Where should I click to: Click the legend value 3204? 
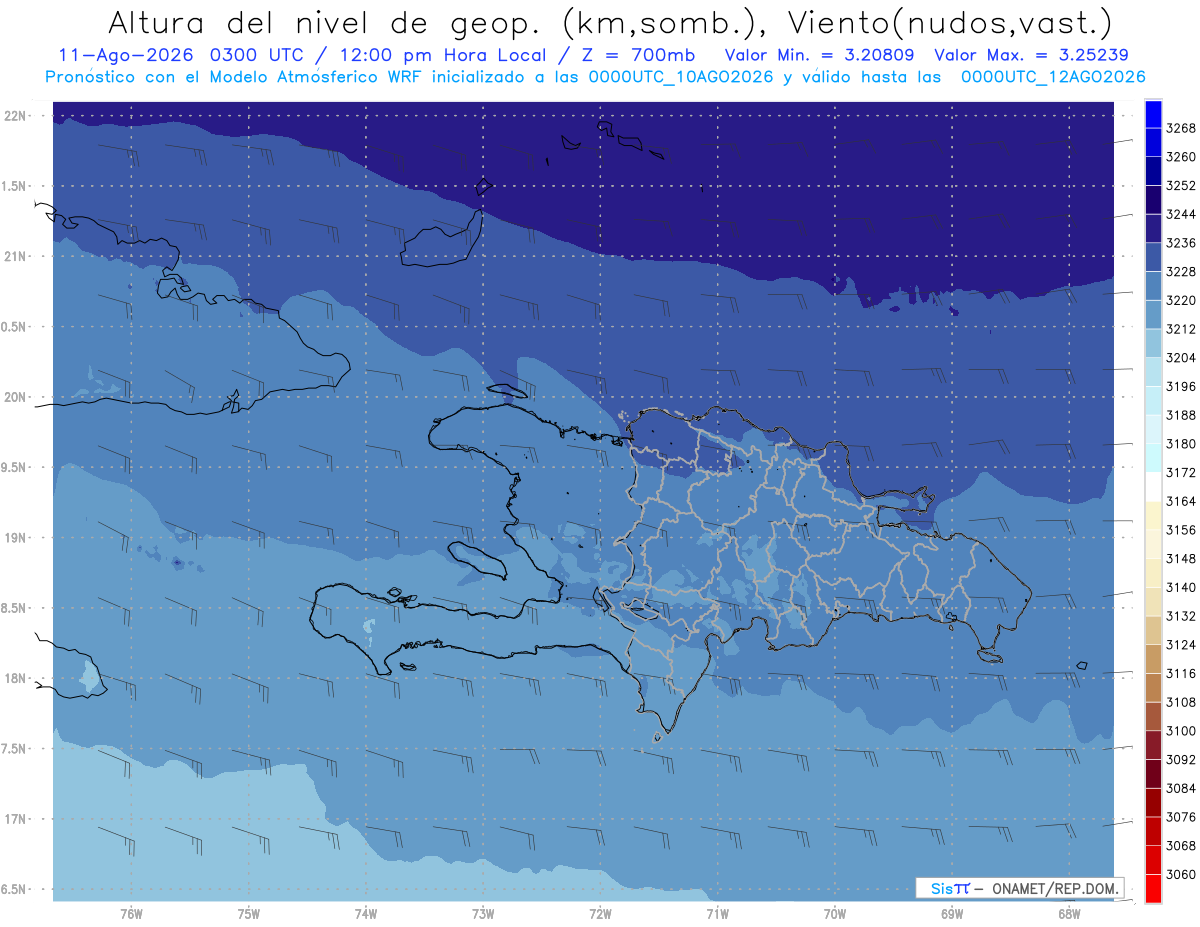(x=1181, y=358)
